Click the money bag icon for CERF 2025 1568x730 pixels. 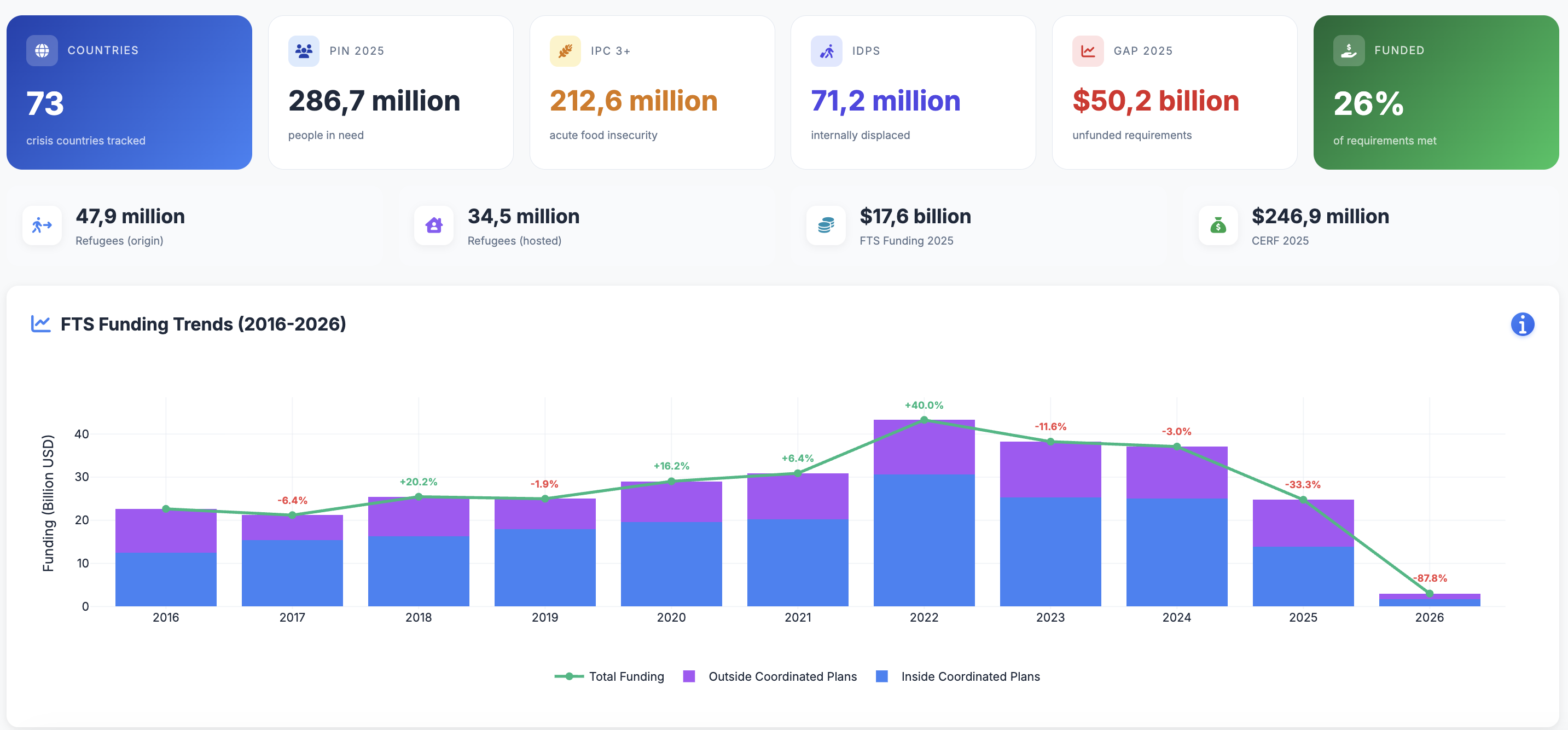coord(1217,225)
